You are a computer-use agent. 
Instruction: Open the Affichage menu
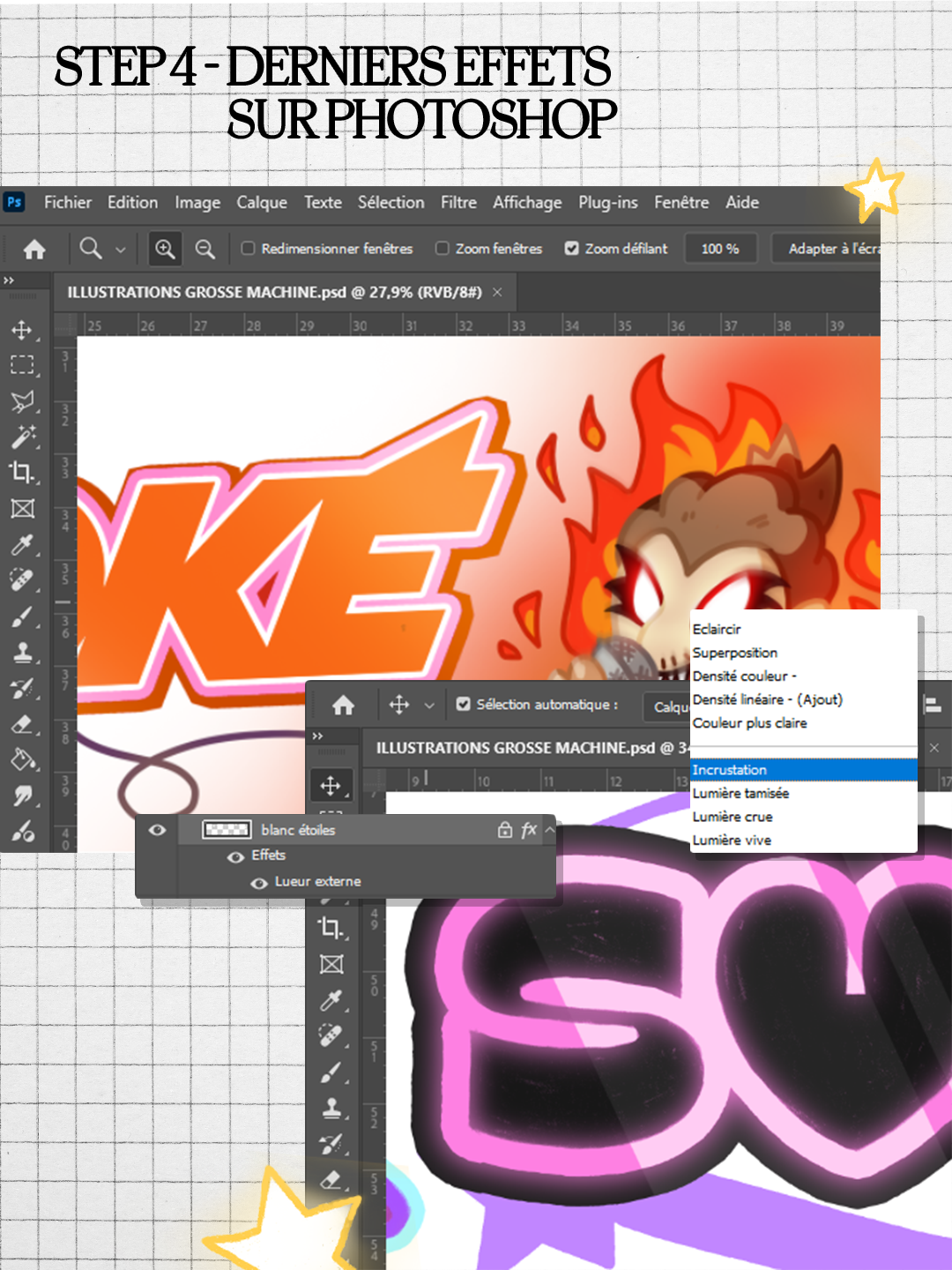[x=527, y=202]
